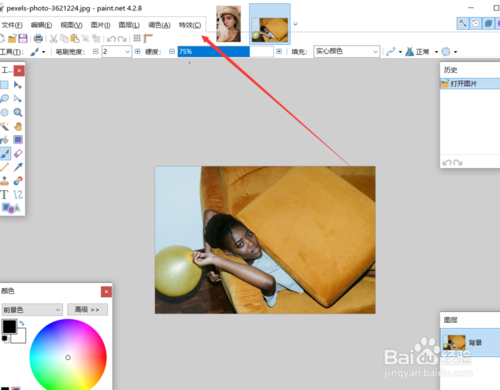Viewport: 500px width, 390px height.
Task: Click the Save floppy disk icon
Action: tap(23, 39)
